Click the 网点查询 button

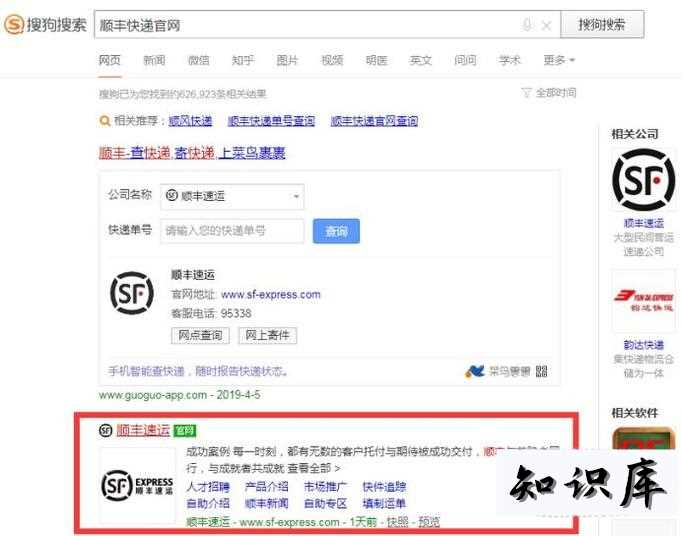200,335
